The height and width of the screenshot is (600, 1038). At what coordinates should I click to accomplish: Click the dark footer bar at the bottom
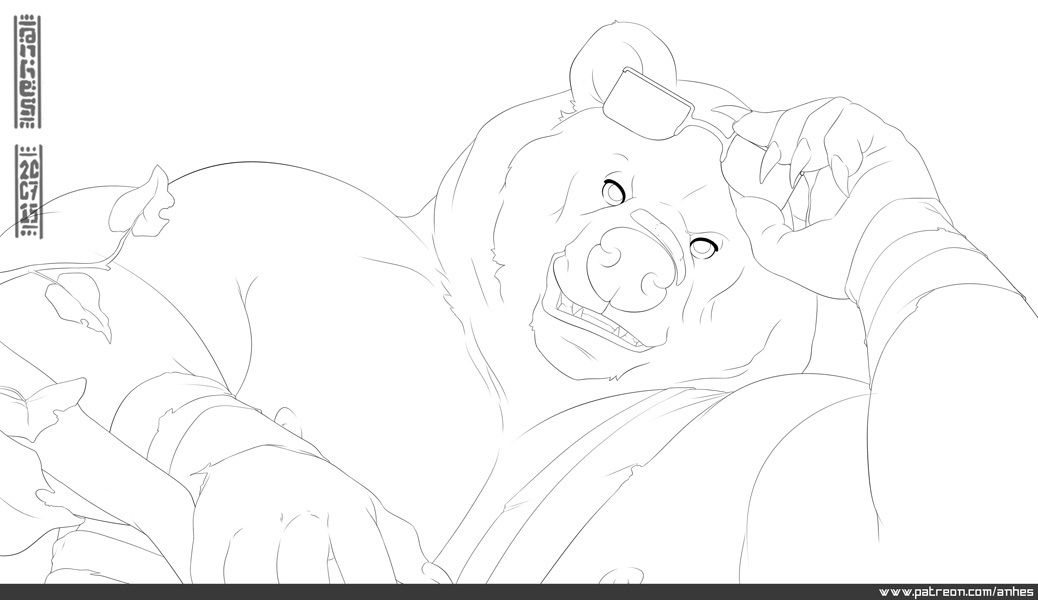coord(519,591)
